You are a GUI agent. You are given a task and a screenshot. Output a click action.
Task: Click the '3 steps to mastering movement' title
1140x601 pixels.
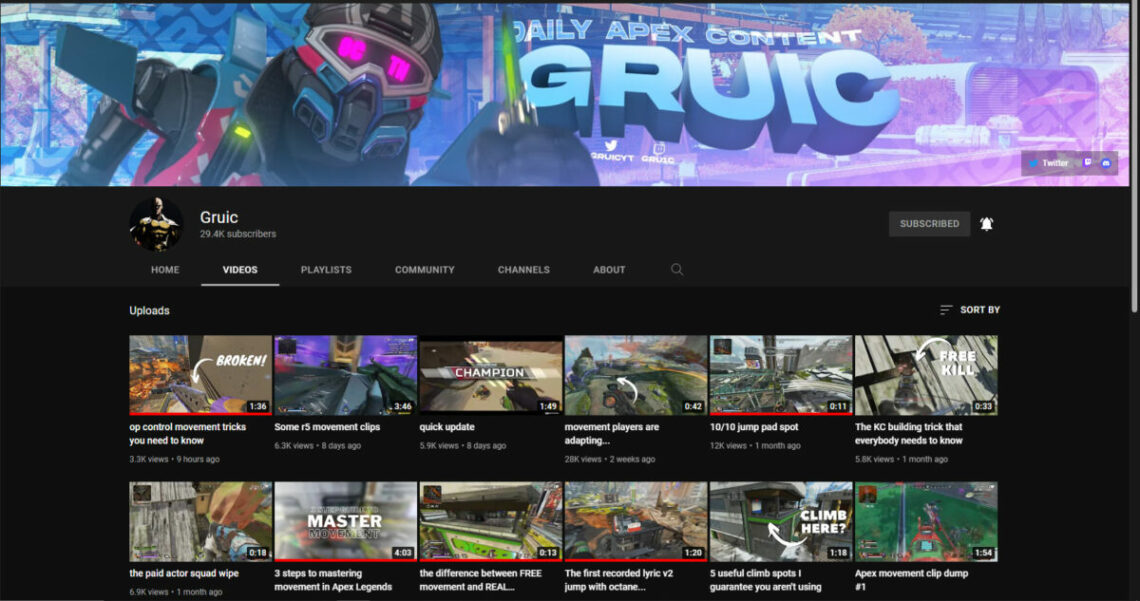[x=344, y=580]
